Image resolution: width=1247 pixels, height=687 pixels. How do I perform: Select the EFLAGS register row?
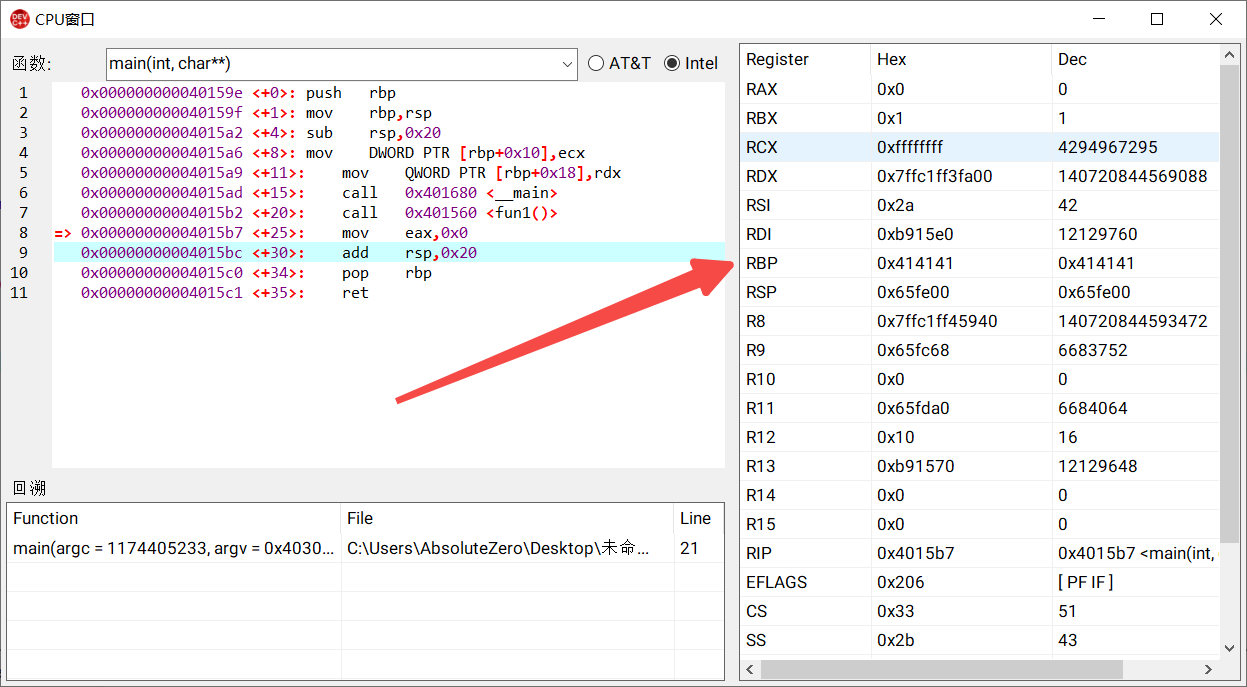980,582
